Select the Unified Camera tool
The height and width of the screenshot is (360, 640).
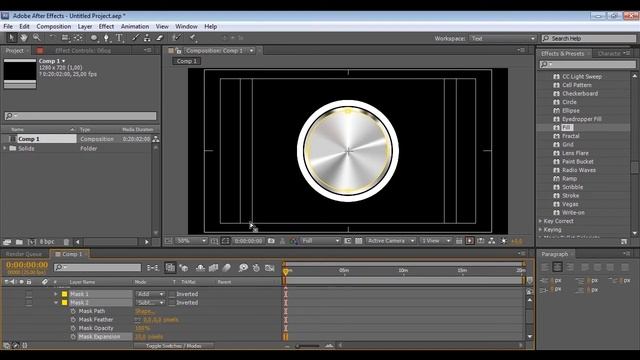pyautogui.click(x=65, y=38)
